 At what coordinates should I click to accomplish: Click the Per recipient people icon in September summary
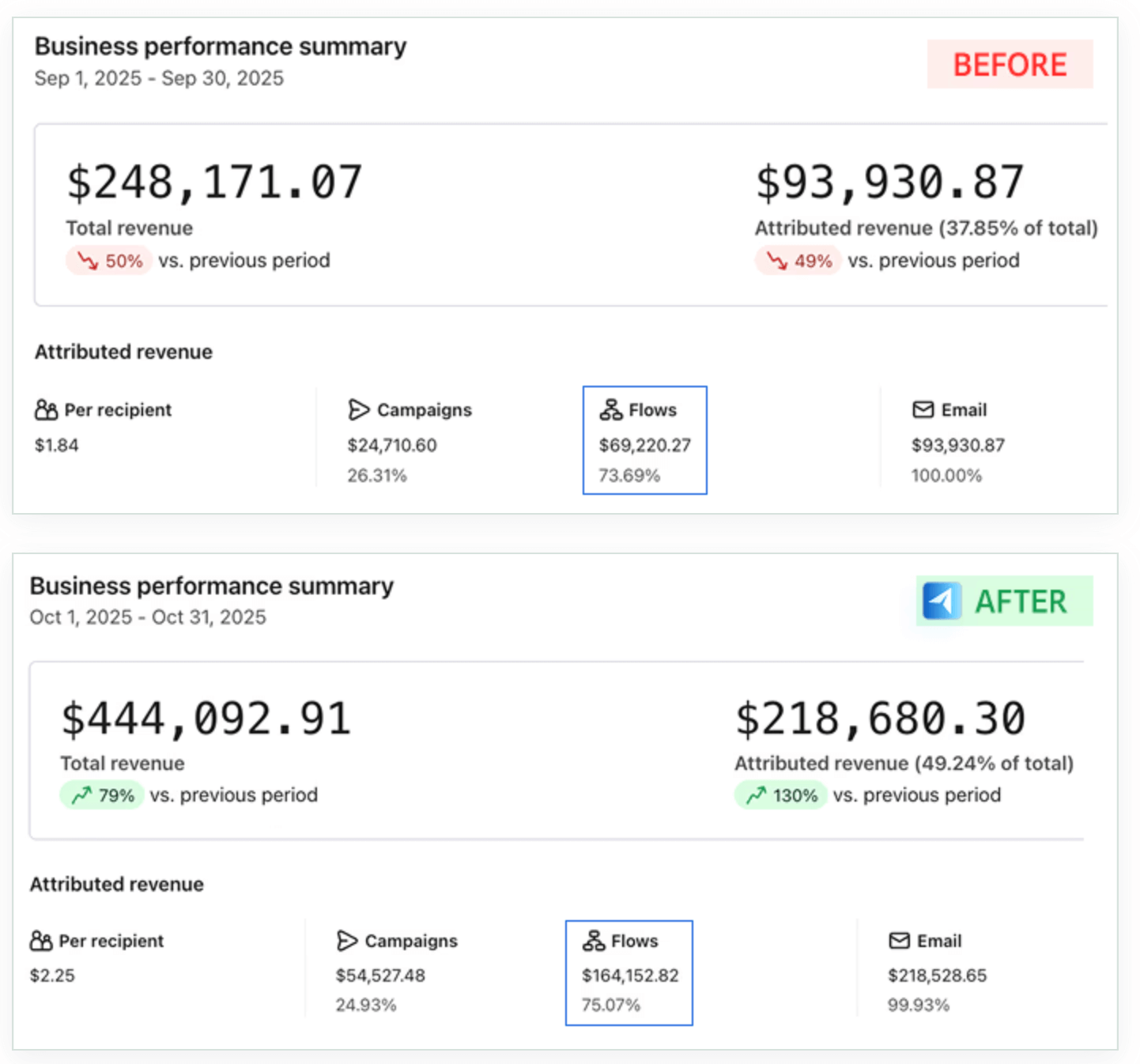point(46,409)
